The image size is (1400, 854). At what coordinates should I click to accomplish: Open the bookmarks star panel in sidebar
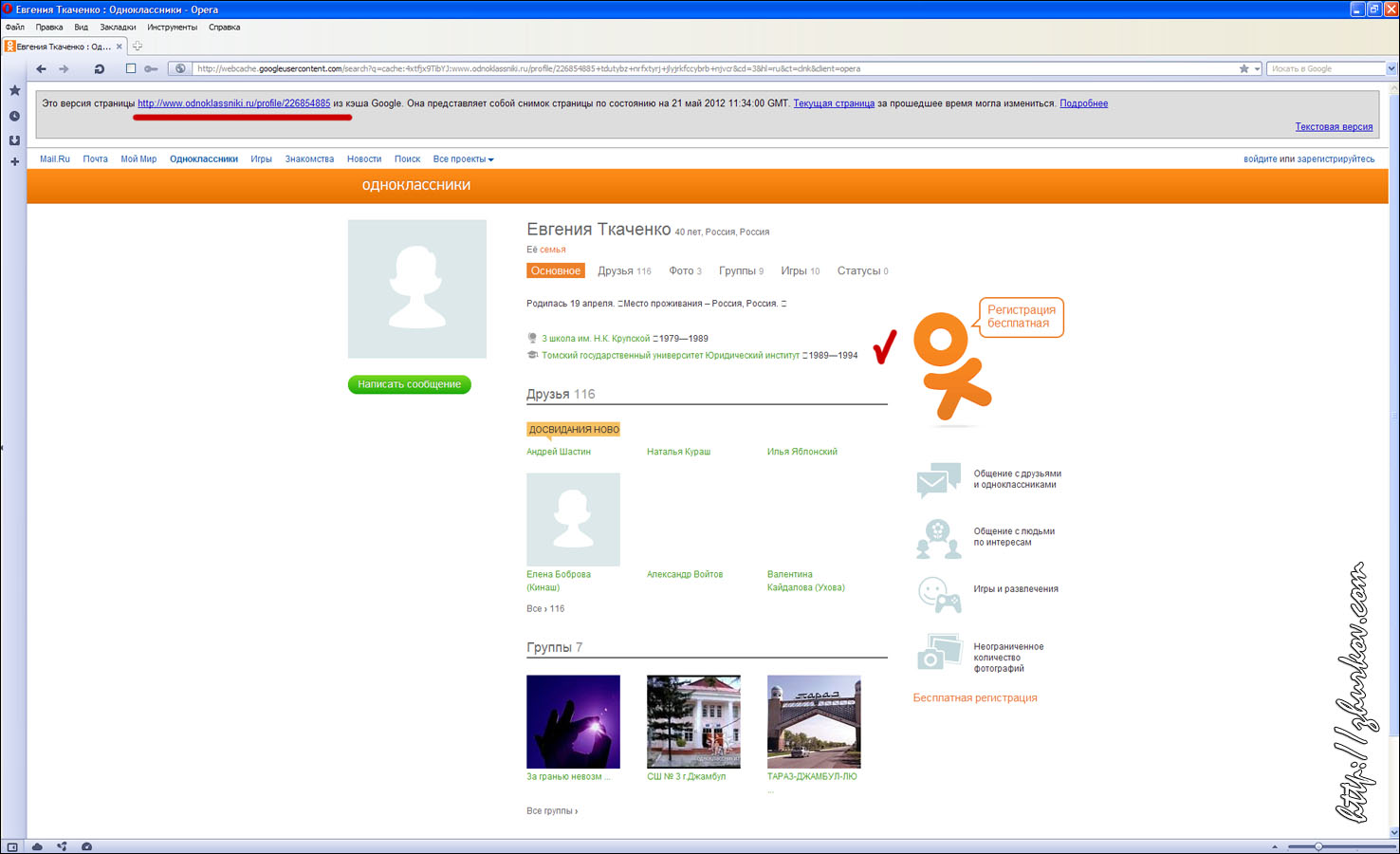pos(14,91)
